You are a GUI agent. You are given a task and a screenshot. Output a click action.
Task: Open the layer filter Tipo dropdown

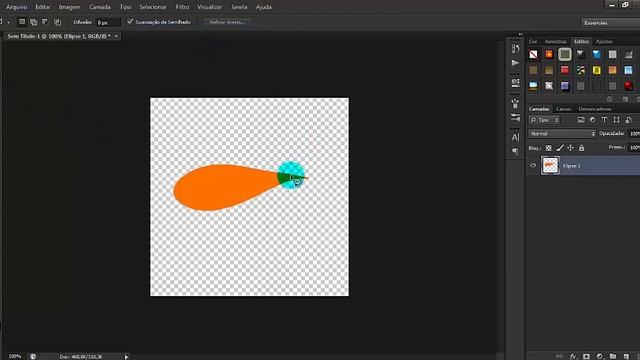coord(544,120)
